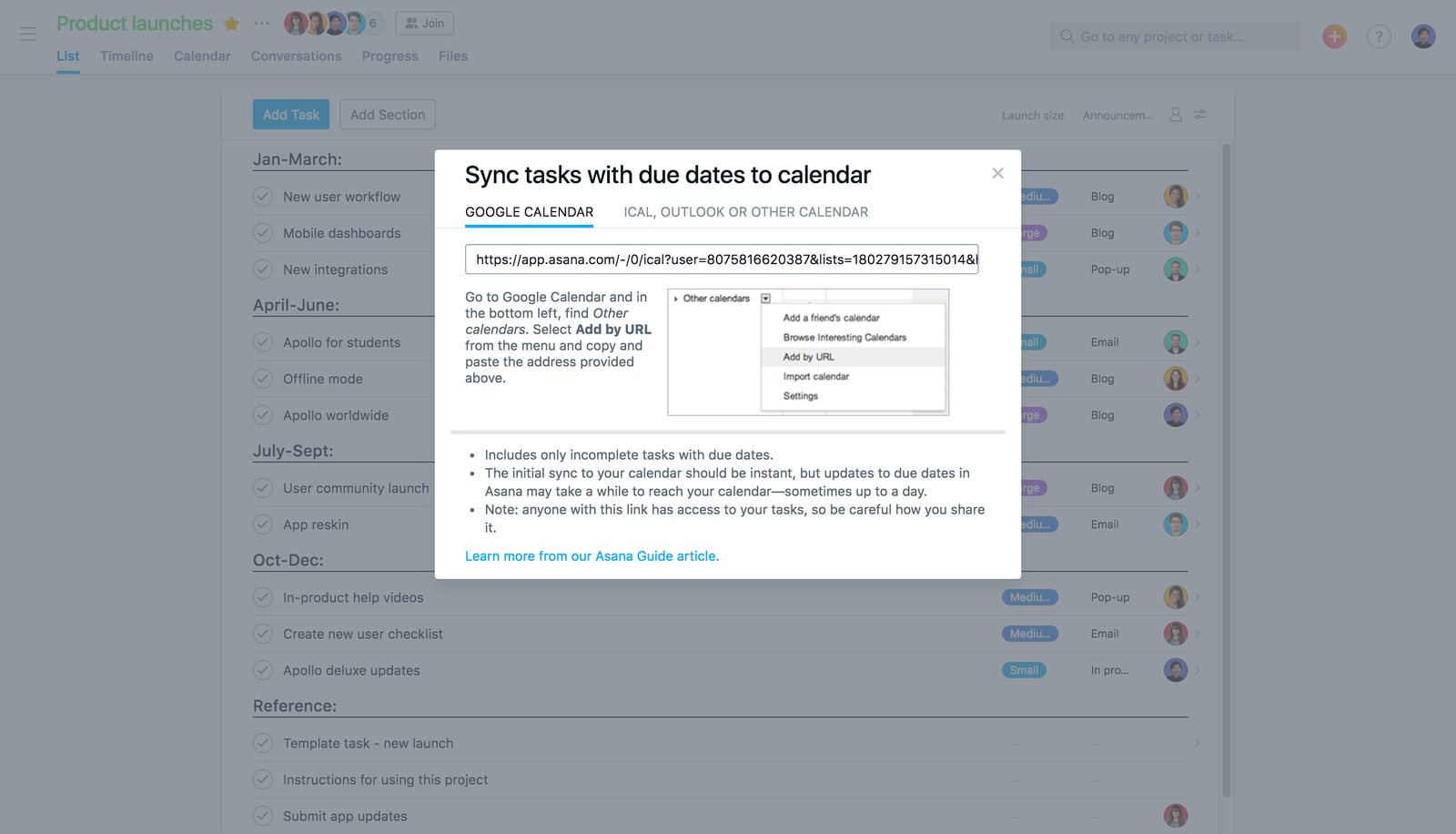
Task: Open project actions ellipsis menu
Action: coord(262,24)
